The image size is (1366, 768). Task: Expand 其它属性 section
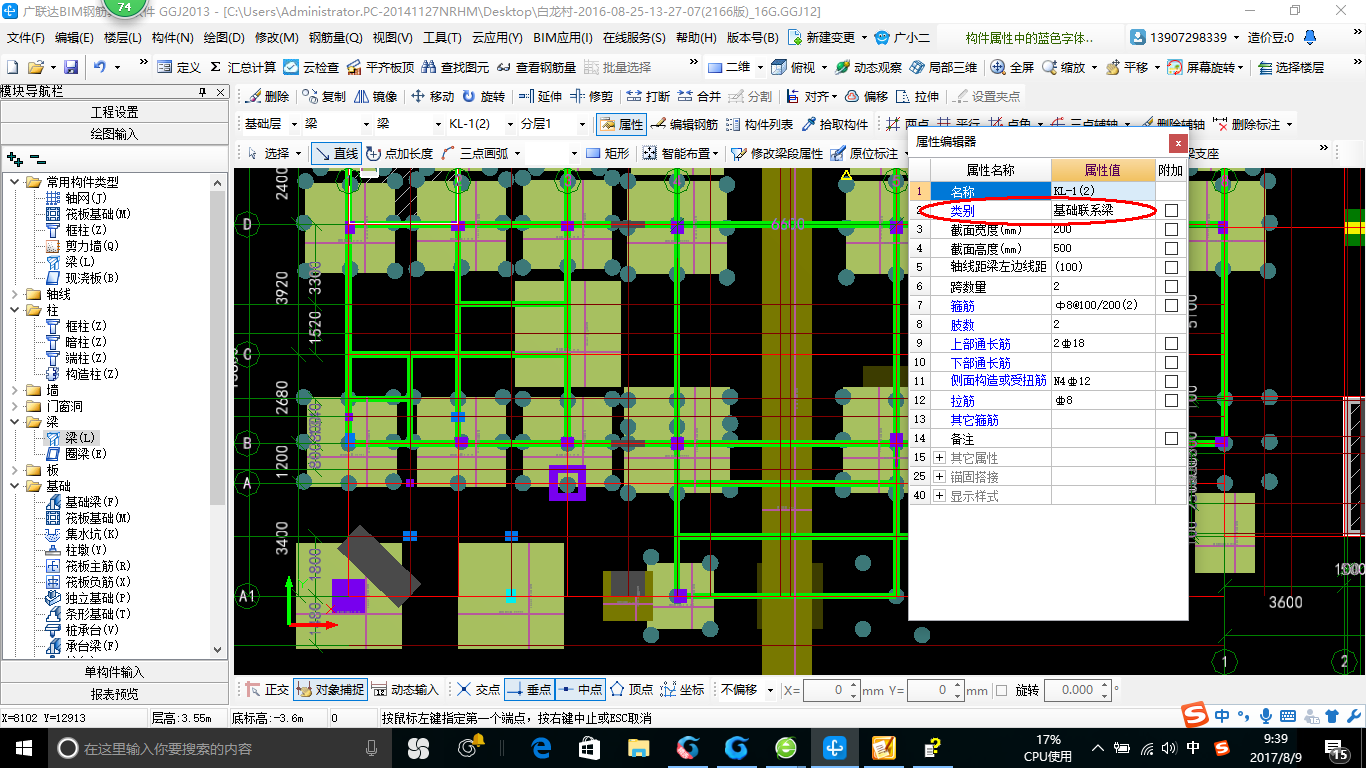tap(940, 458)
